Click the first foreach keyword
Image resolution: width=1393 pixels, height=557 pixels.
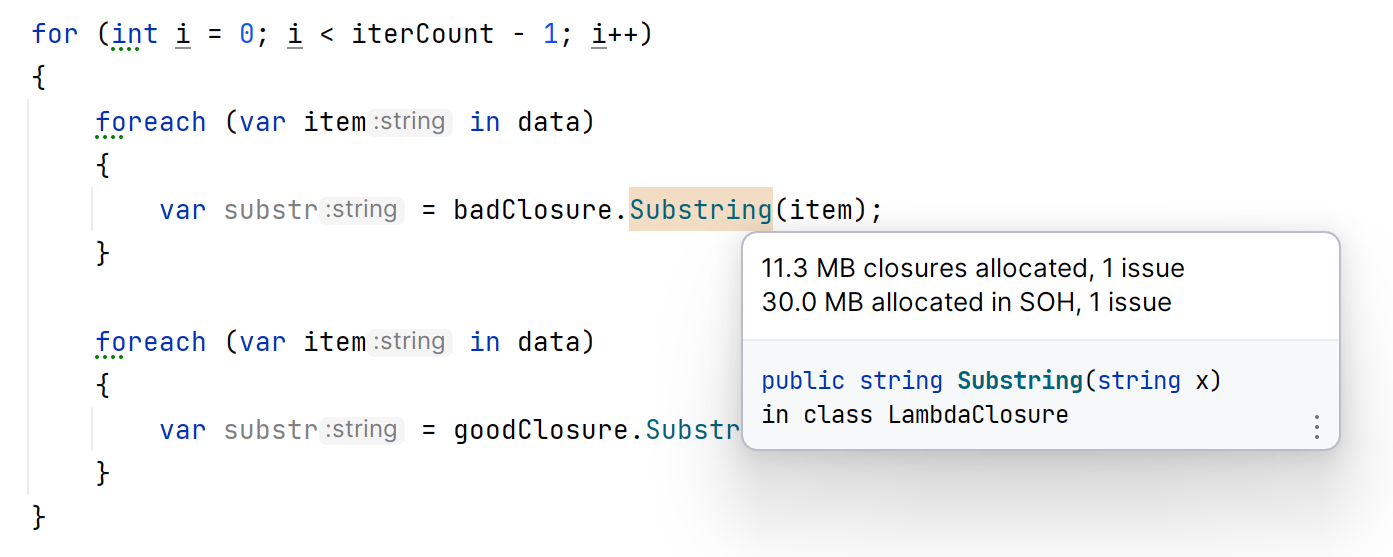coord(150,122)
